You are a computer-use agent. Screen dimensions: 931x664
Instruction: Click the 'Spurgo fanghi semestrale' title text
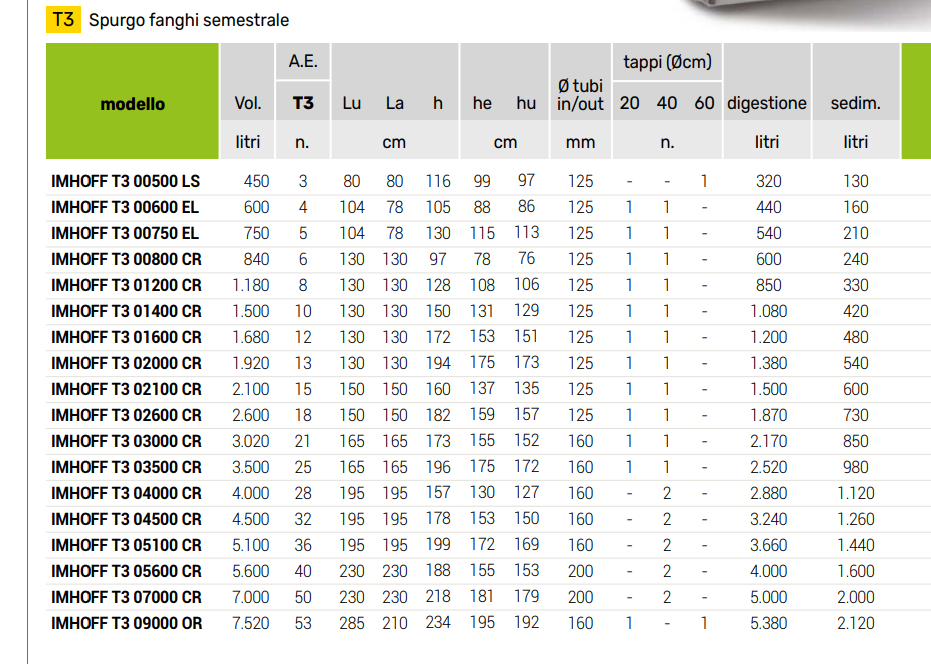[189, 20]
